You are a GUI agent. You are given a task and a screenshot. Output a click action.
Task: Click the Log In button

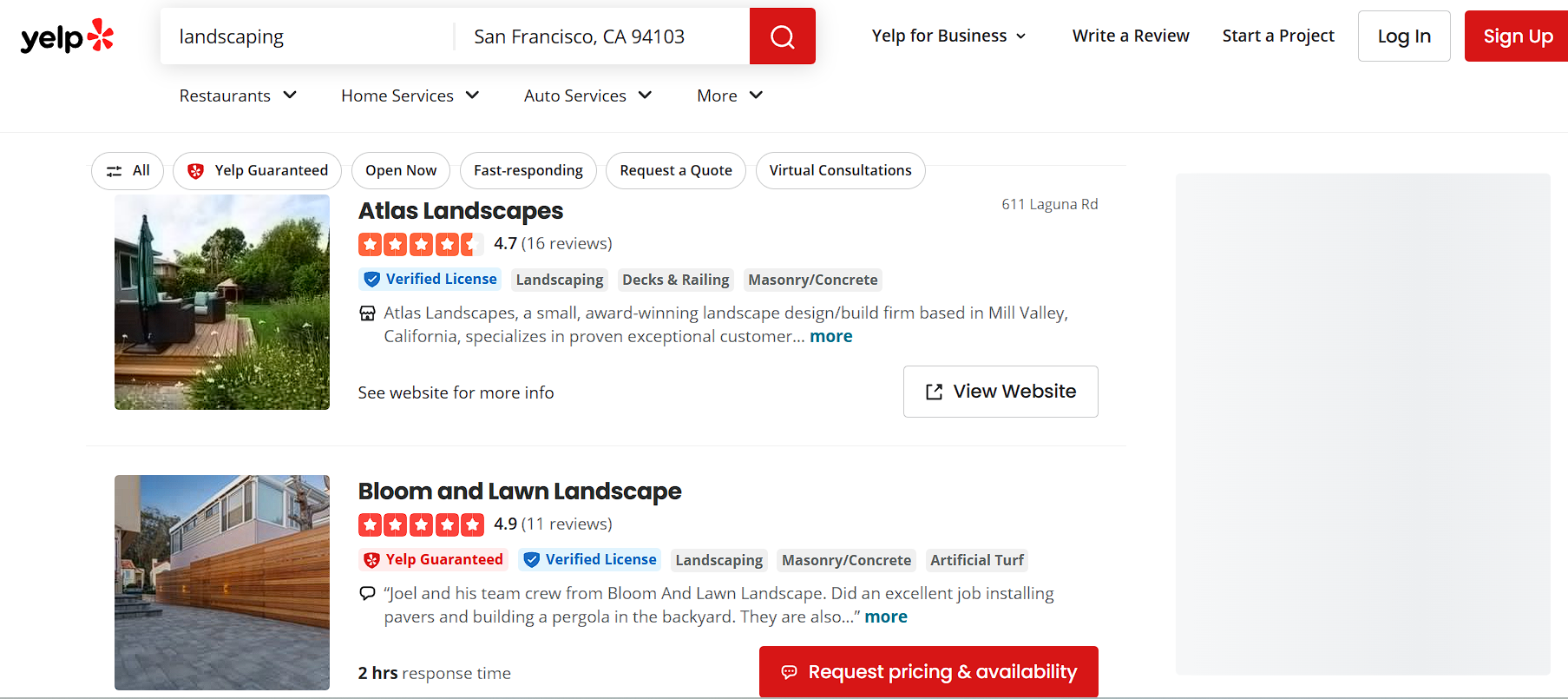click(x=1404, y=36)
